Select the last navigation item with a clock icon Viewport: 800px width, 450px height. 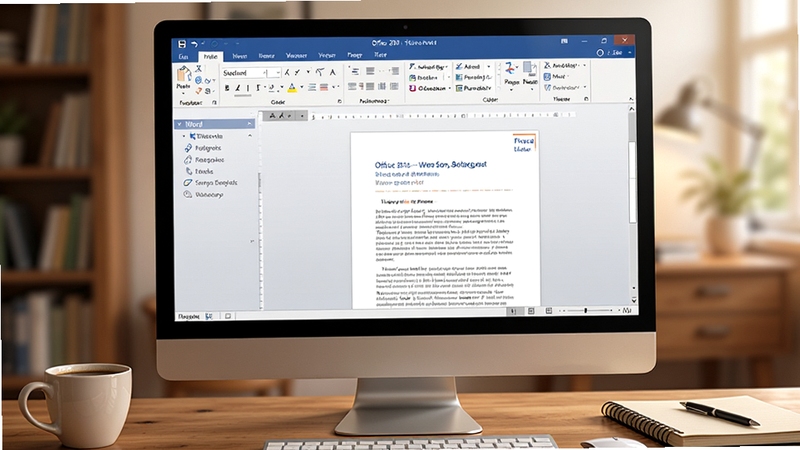[x=204, y=194]
